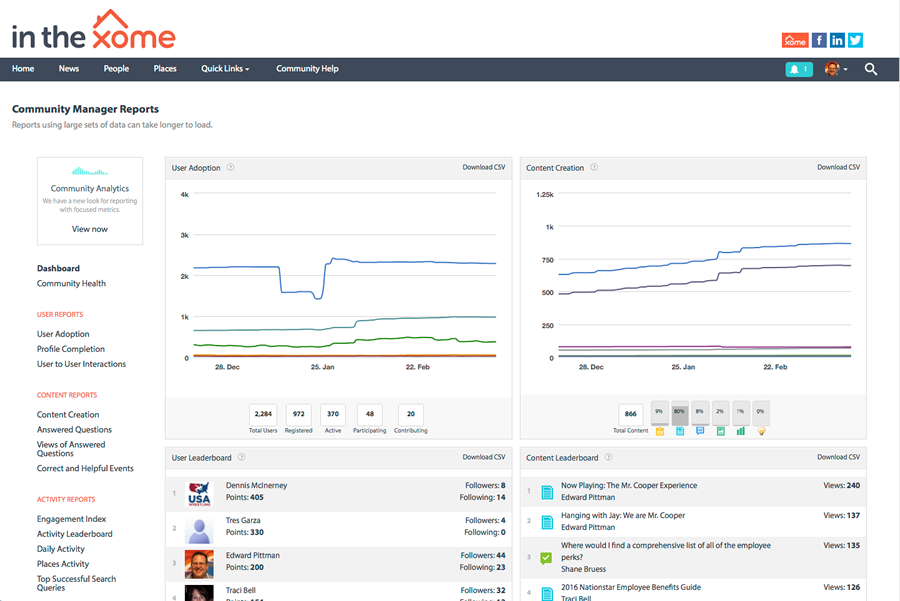Screen dimensions: 900x601
Task: Open Community Help in navigation bar
Action: [x=307, y=69]
